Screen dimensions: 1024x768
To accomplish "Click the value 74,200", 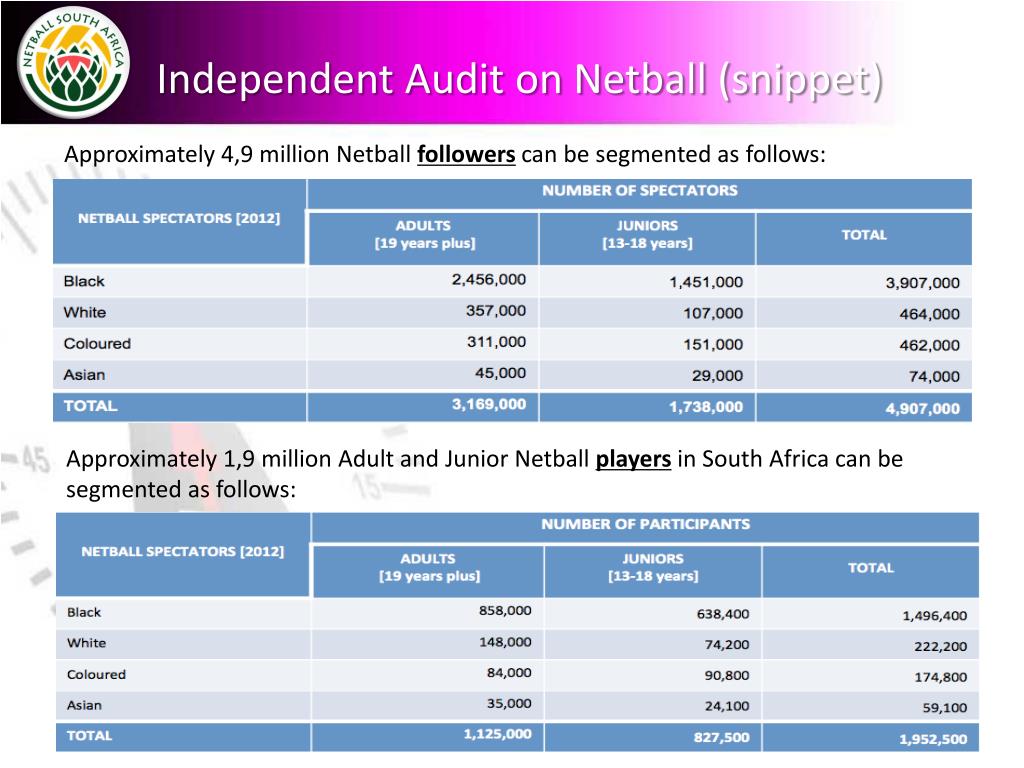I will click(727, 645).
